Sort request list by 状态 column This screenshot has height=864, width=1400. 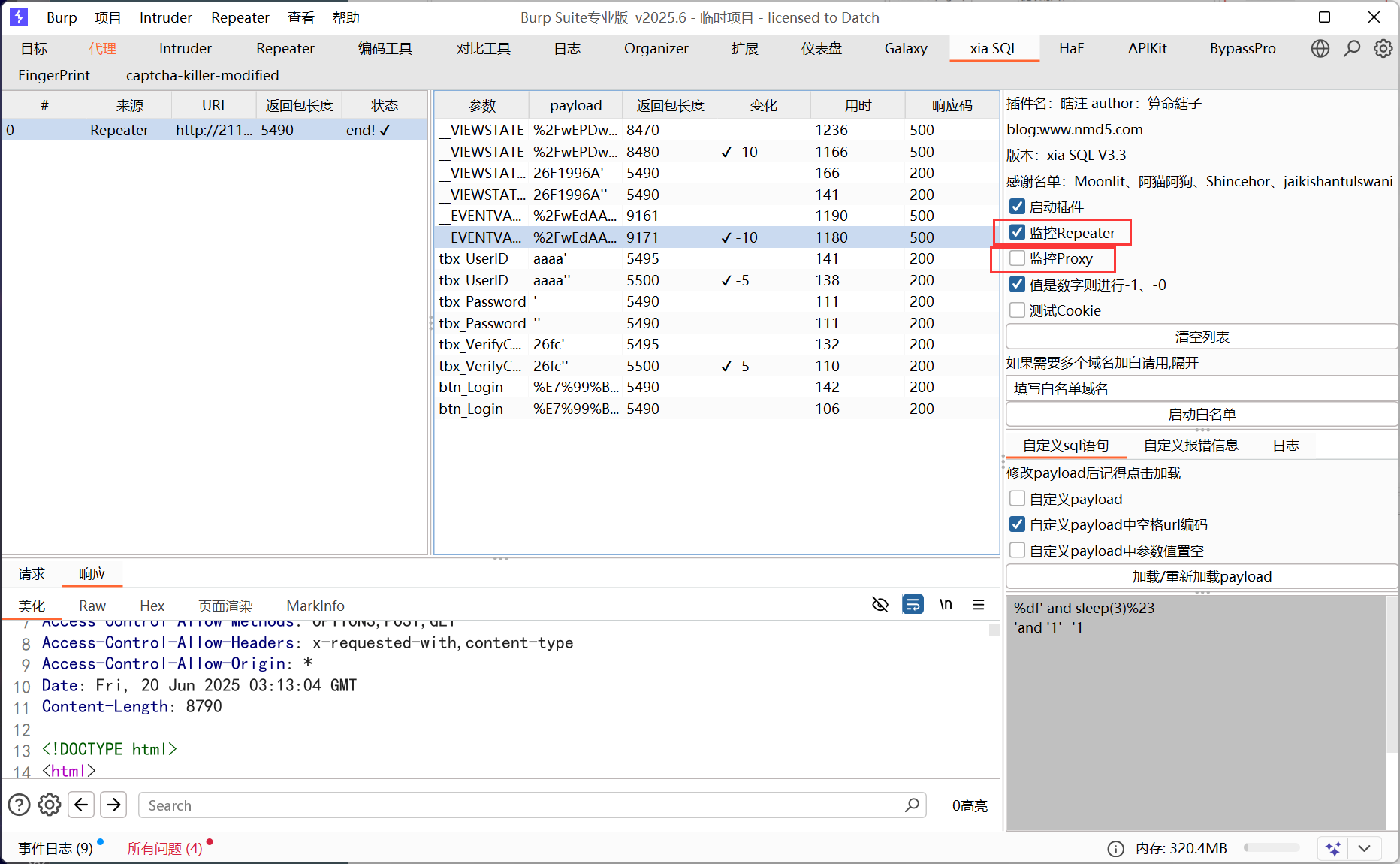(x=385, y=106)
